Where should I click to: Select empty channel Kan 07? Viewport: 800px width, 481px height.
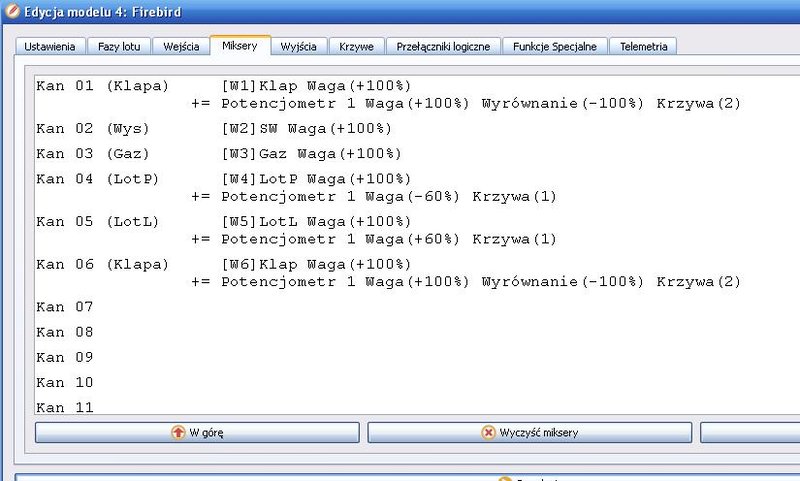point(65,307)
